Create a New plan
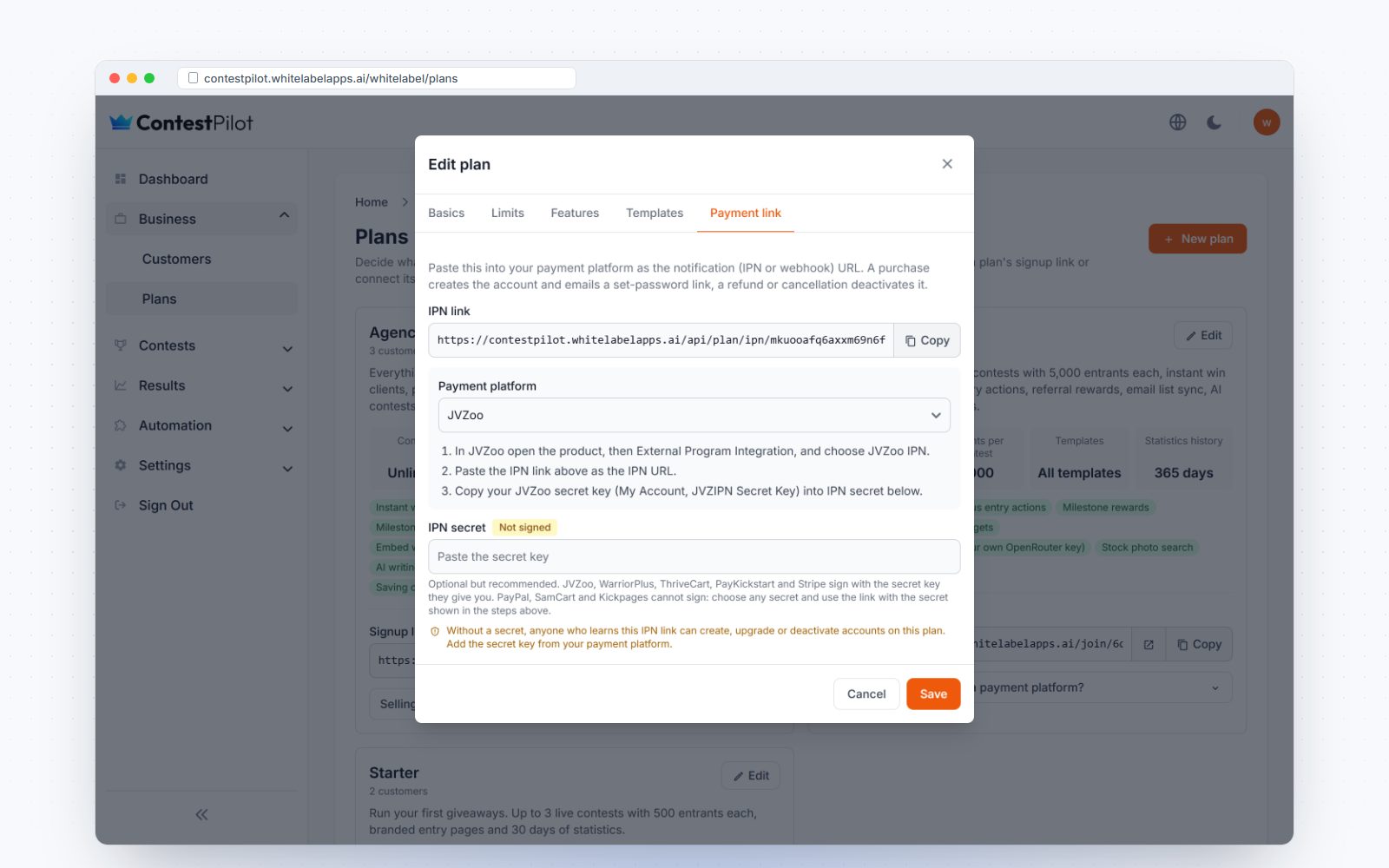 pos(1197,239)
